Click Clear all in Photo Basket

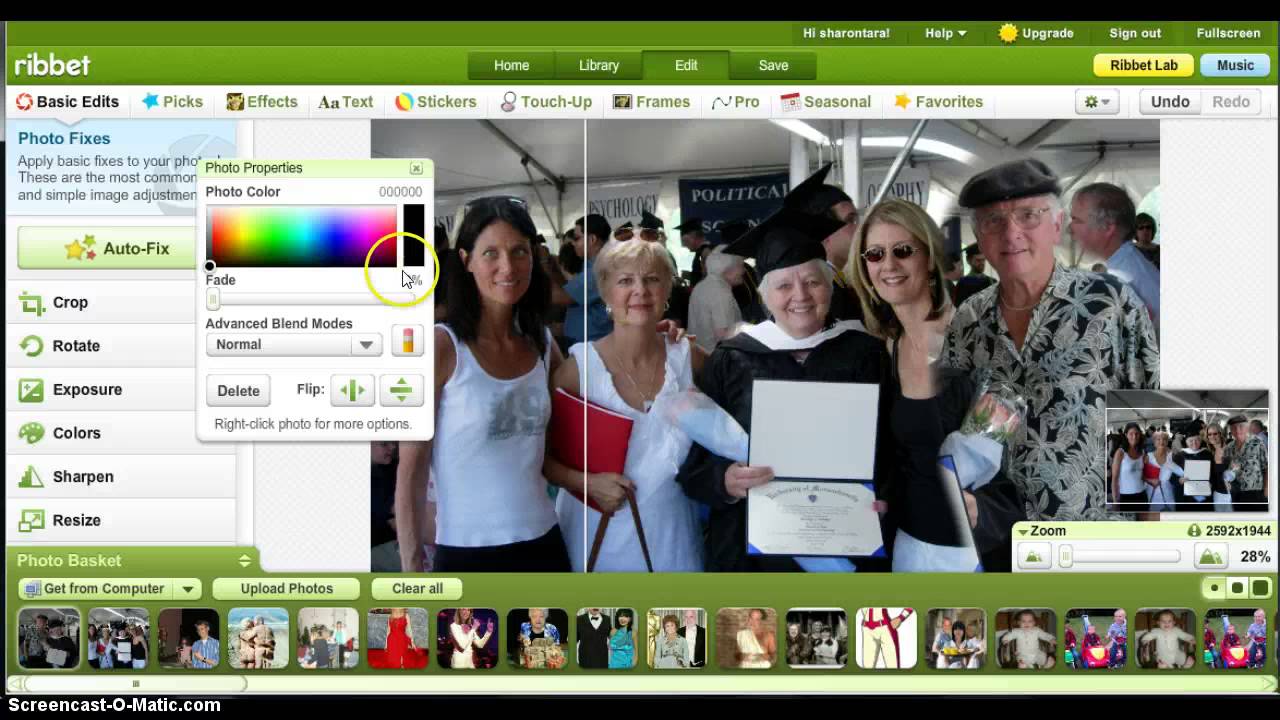417,589
